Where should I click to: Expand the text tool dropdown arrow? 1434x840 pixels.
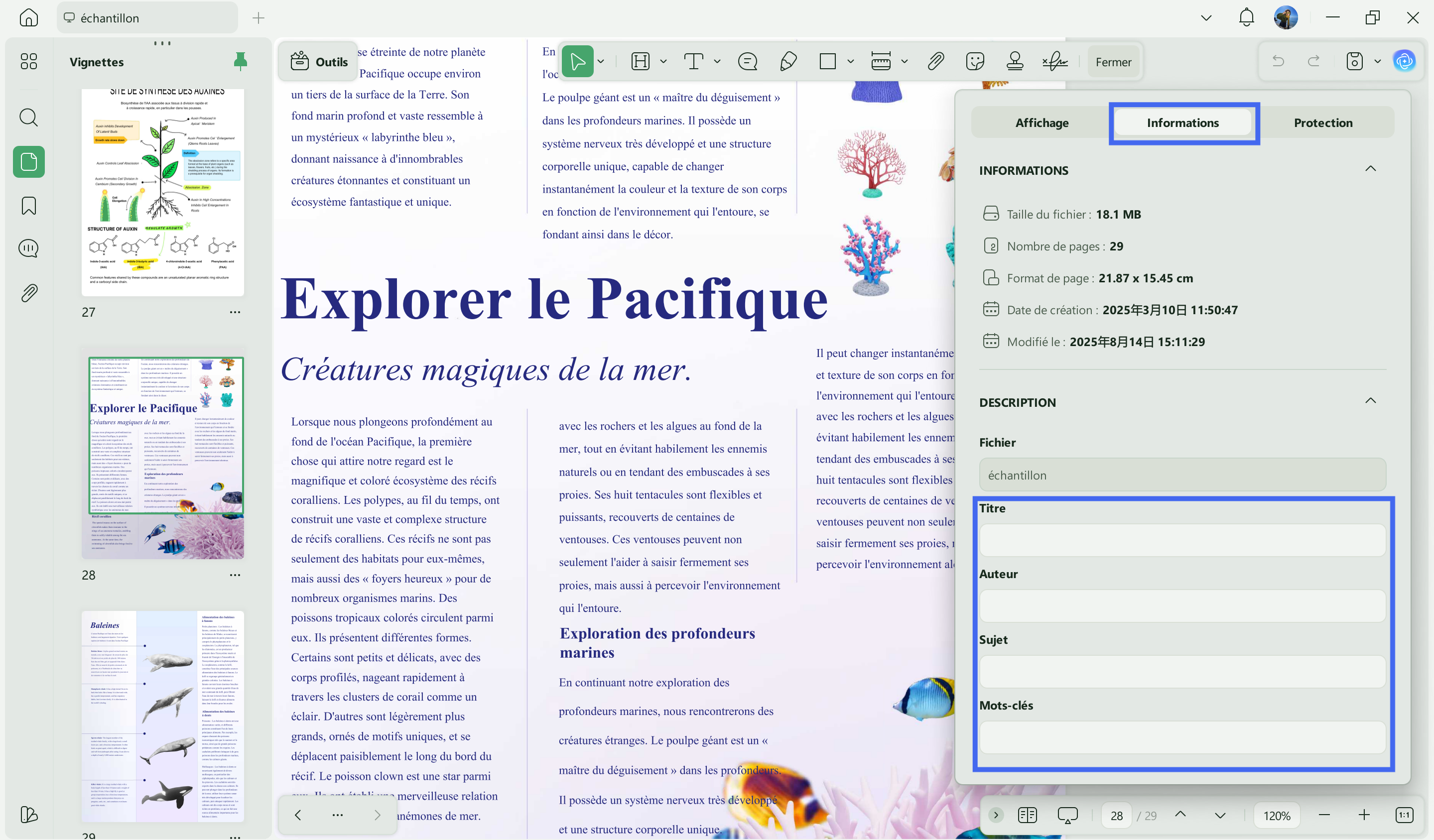[717, 61]
